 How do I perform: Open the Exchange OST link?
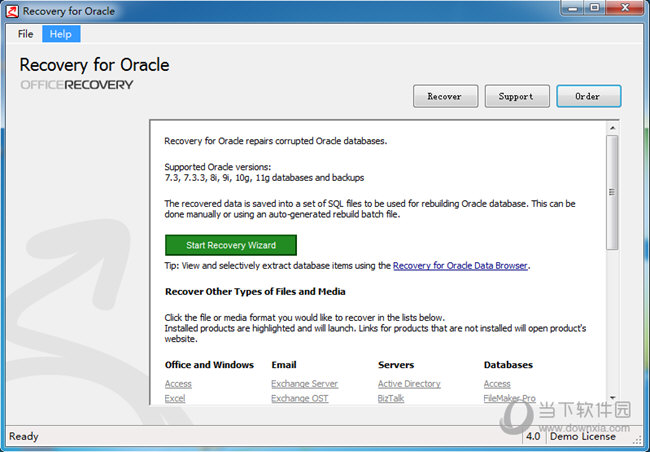point(299,399)
